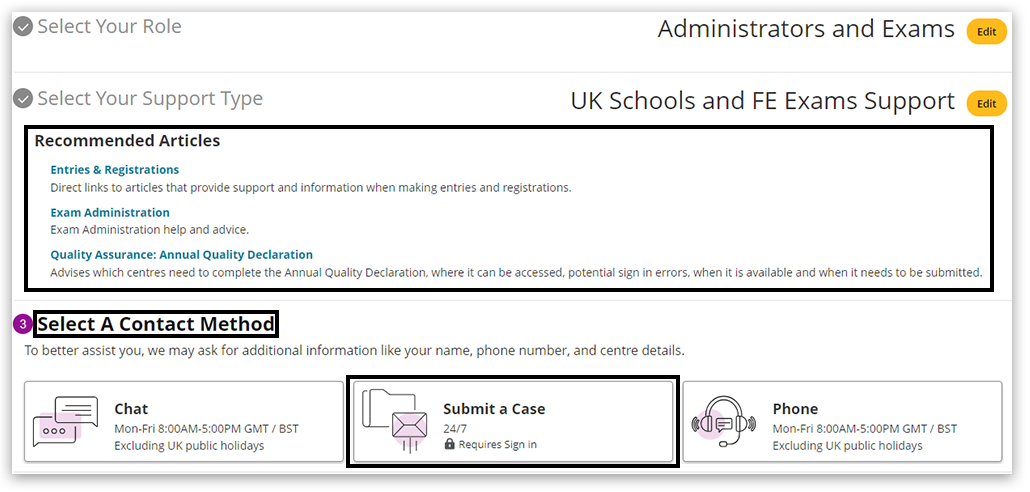Choose the Phone contact method title
The height and width of the screenshot is (492, 1030).
click(795, 409)
